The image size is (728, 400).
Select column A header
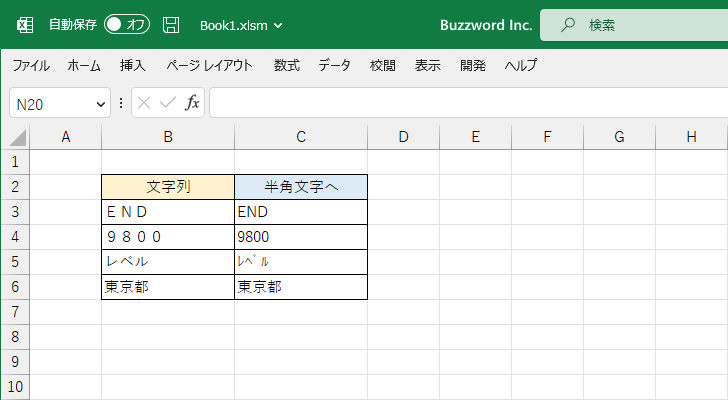point(65,137)
